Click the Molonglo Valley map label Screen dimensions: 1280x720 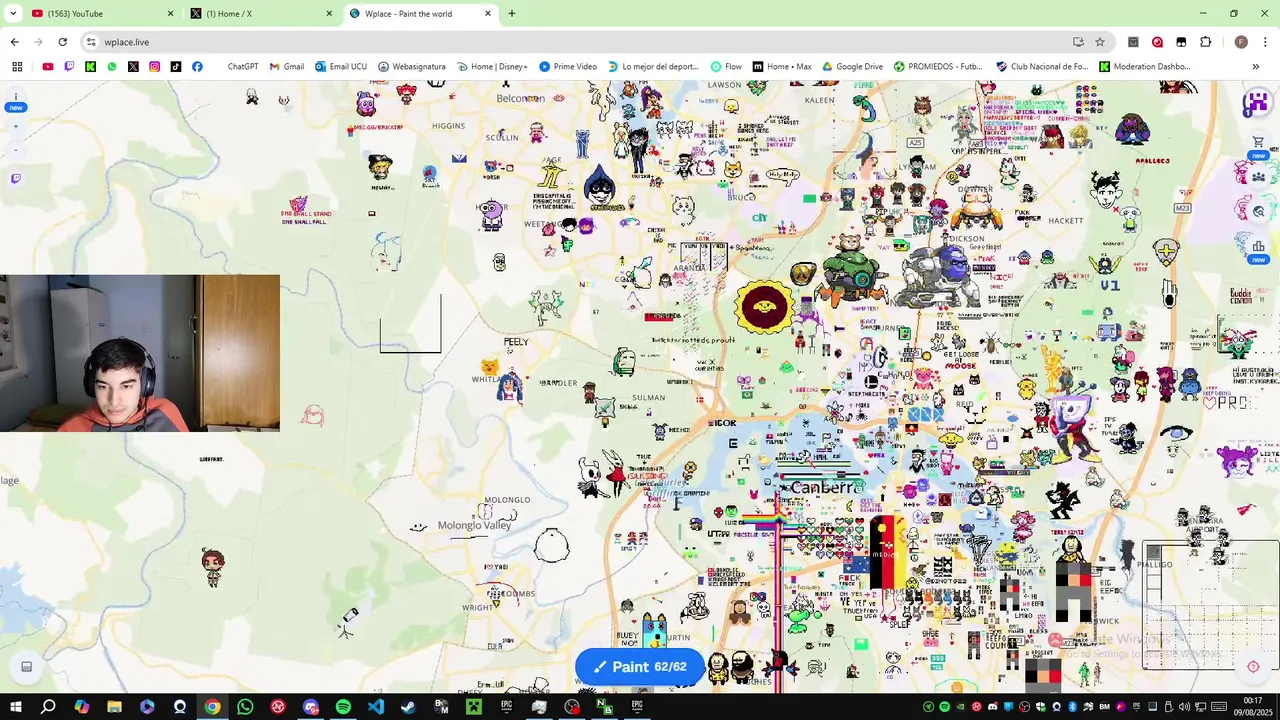474,526
